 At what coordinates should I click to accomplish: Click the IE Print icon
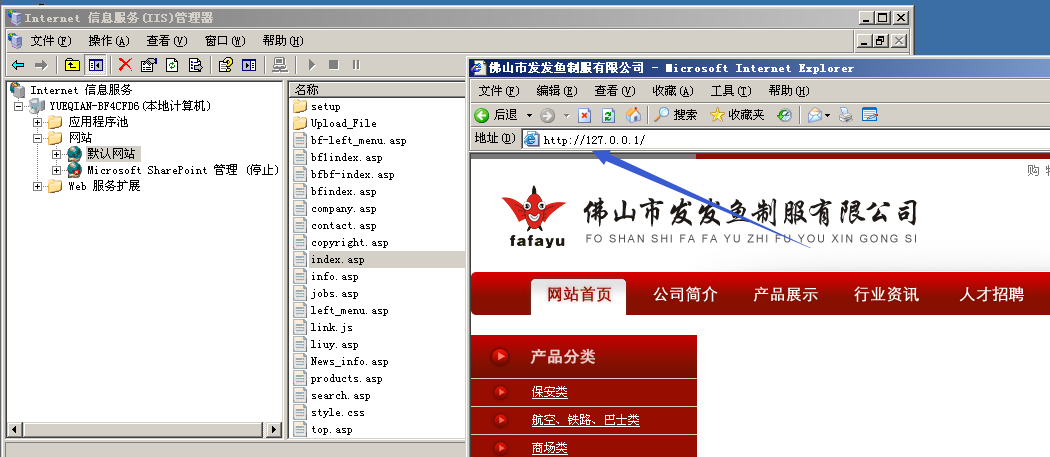pos(846,115)
